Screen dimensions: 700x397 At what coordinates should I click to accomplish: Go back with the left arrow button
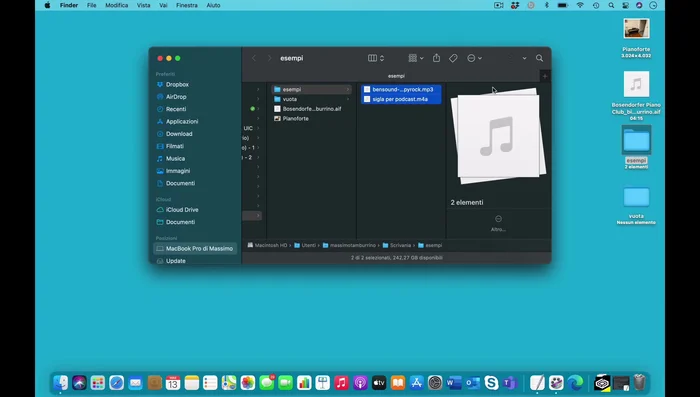click(254, 58)
